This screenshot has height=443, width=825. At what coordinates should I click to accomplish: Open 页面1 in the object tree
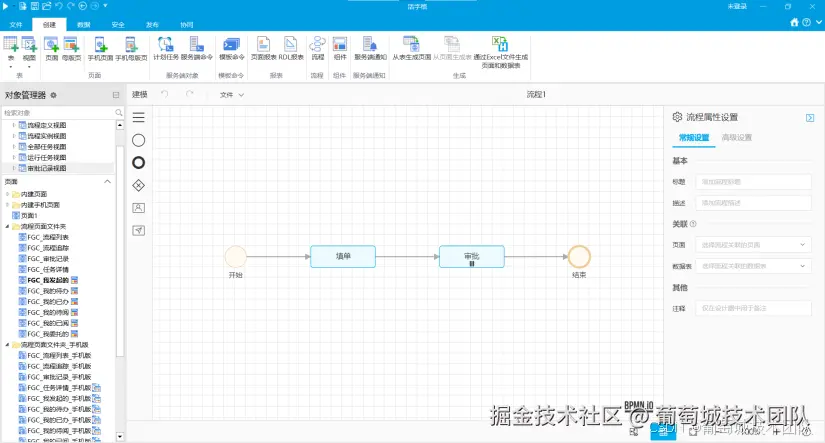click(x=25, y=216)
